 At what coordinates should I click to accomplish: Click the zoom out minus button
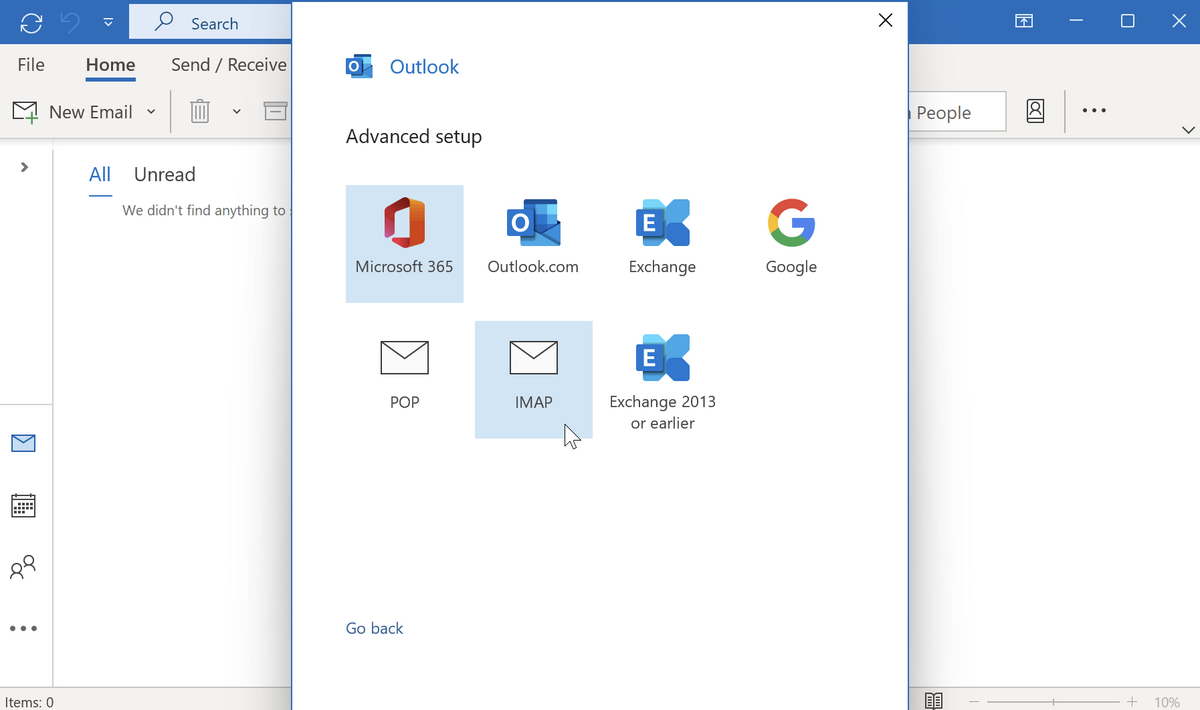pyautogui.click(x=974, y=702)
